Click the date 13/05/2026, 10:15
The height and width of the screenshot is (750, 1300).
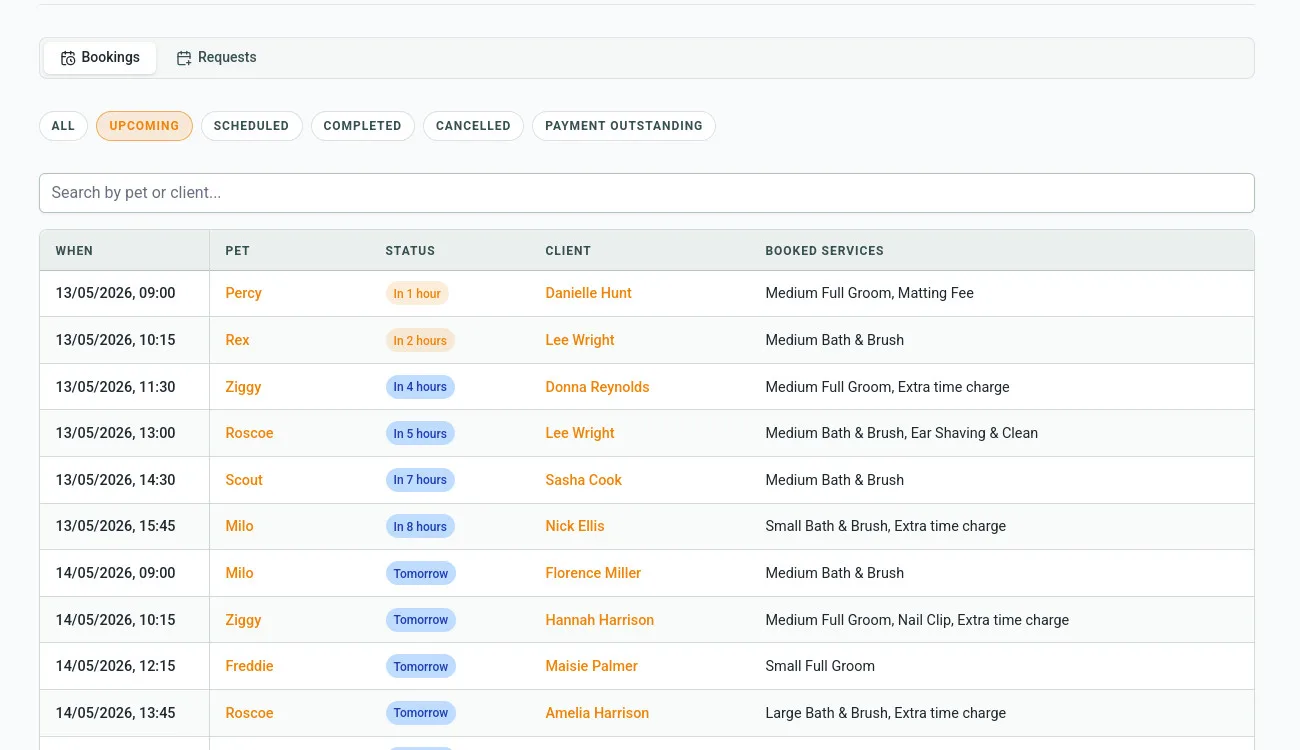click(x=116, y=340)
